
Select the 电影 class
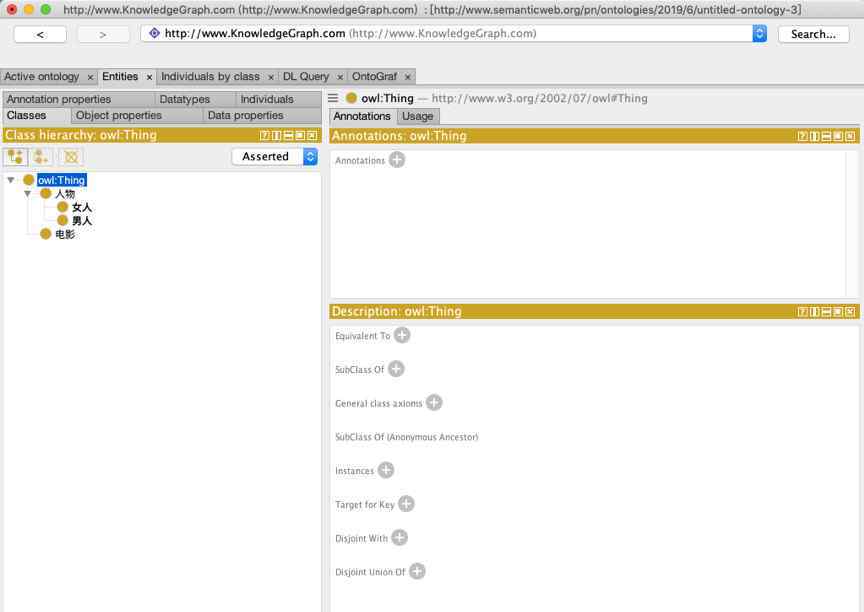coord(65,234)
